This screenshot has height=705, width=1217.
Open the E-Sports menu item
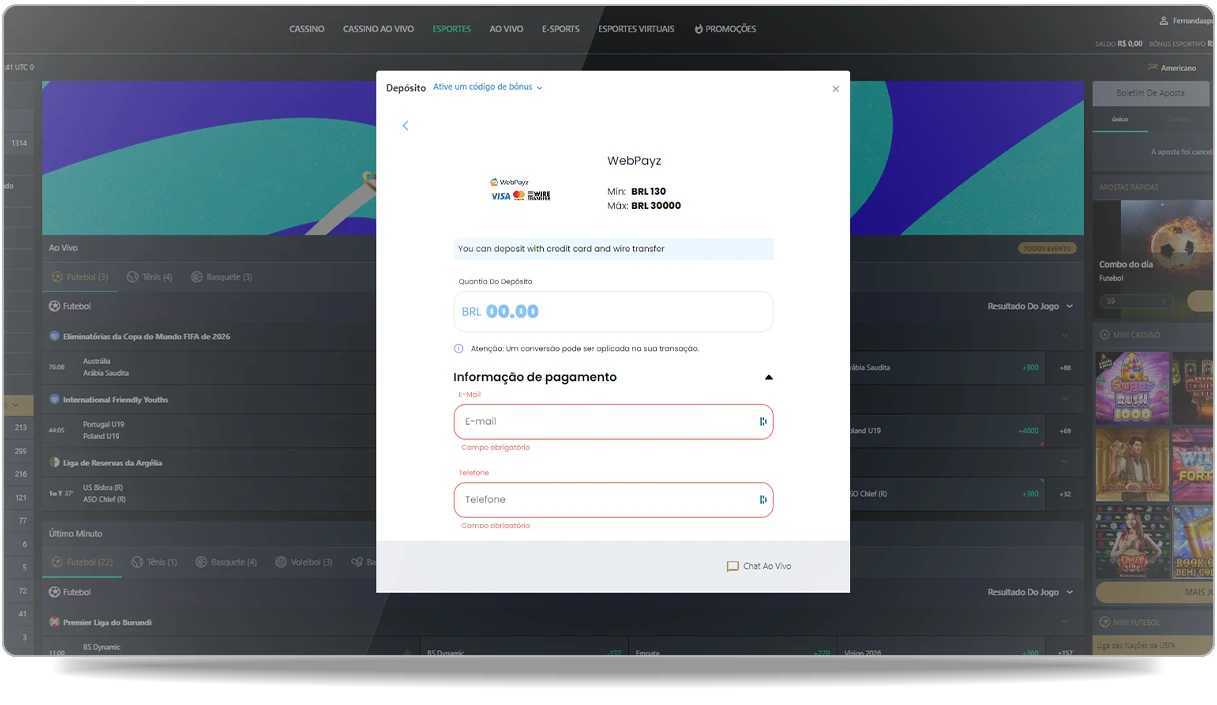[x=561, y=29]
